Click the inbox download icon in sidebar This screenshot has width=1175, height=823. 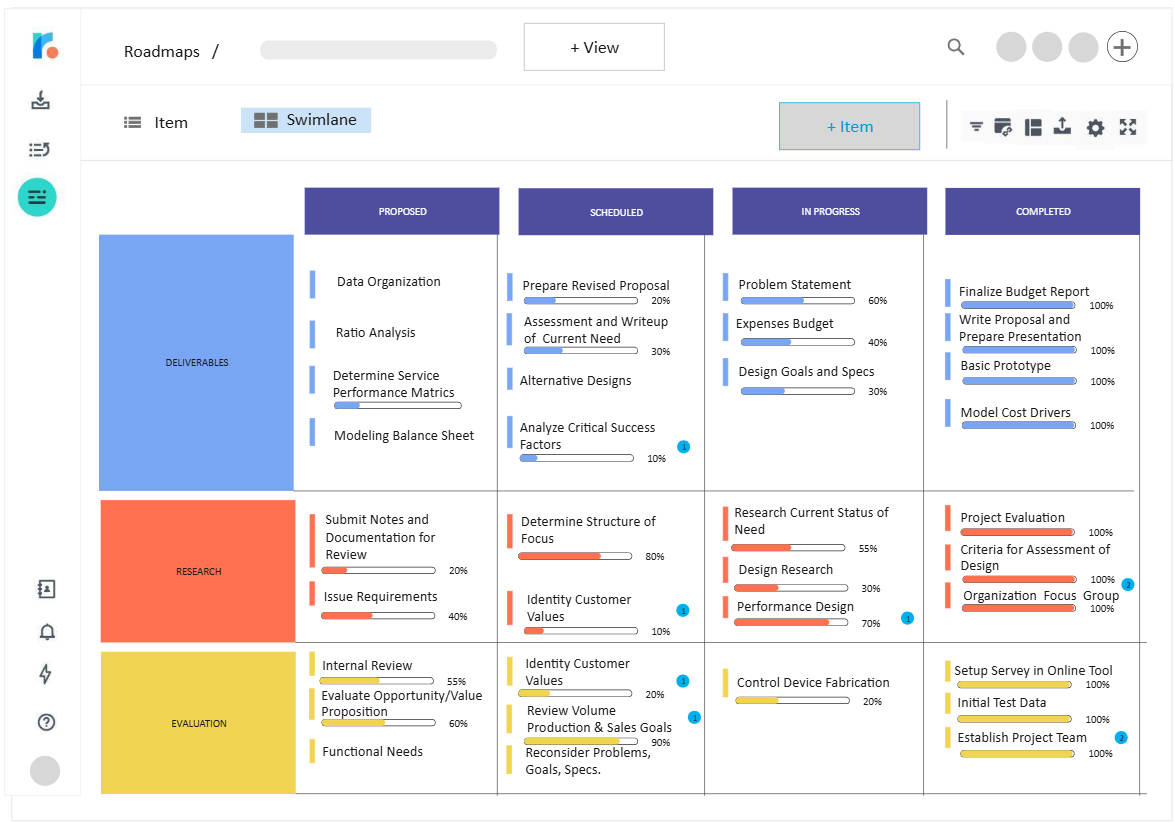coord(40,100)
